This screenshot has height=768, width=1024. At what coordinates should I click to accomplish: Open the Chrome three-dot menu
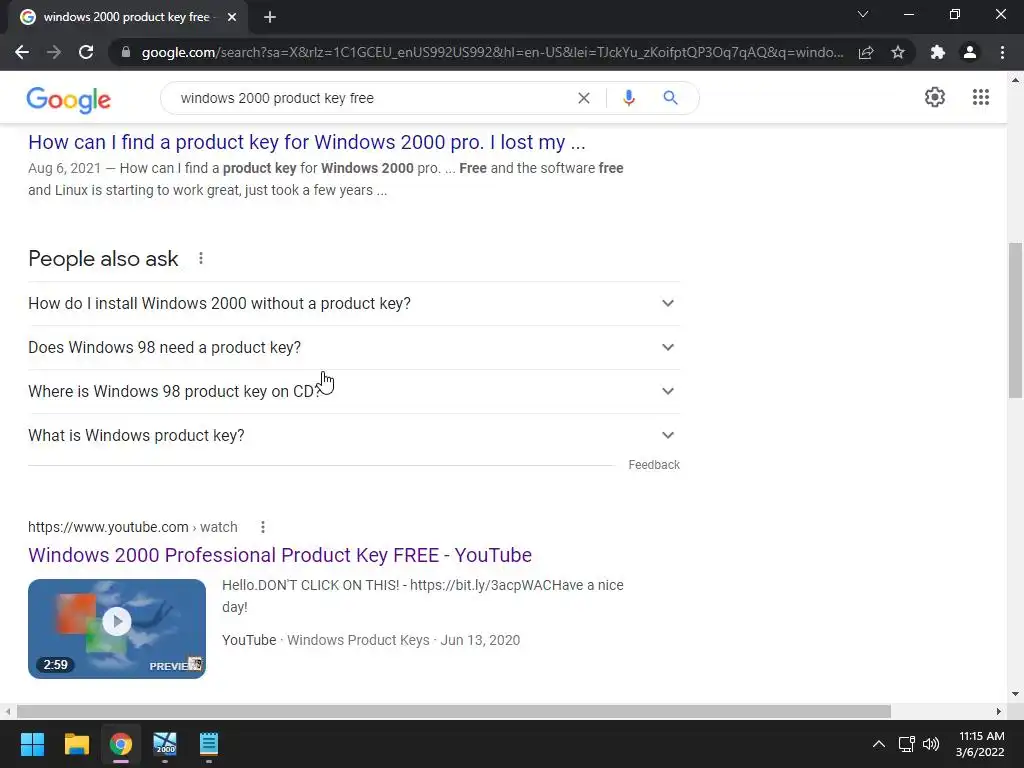point(1002,52)
